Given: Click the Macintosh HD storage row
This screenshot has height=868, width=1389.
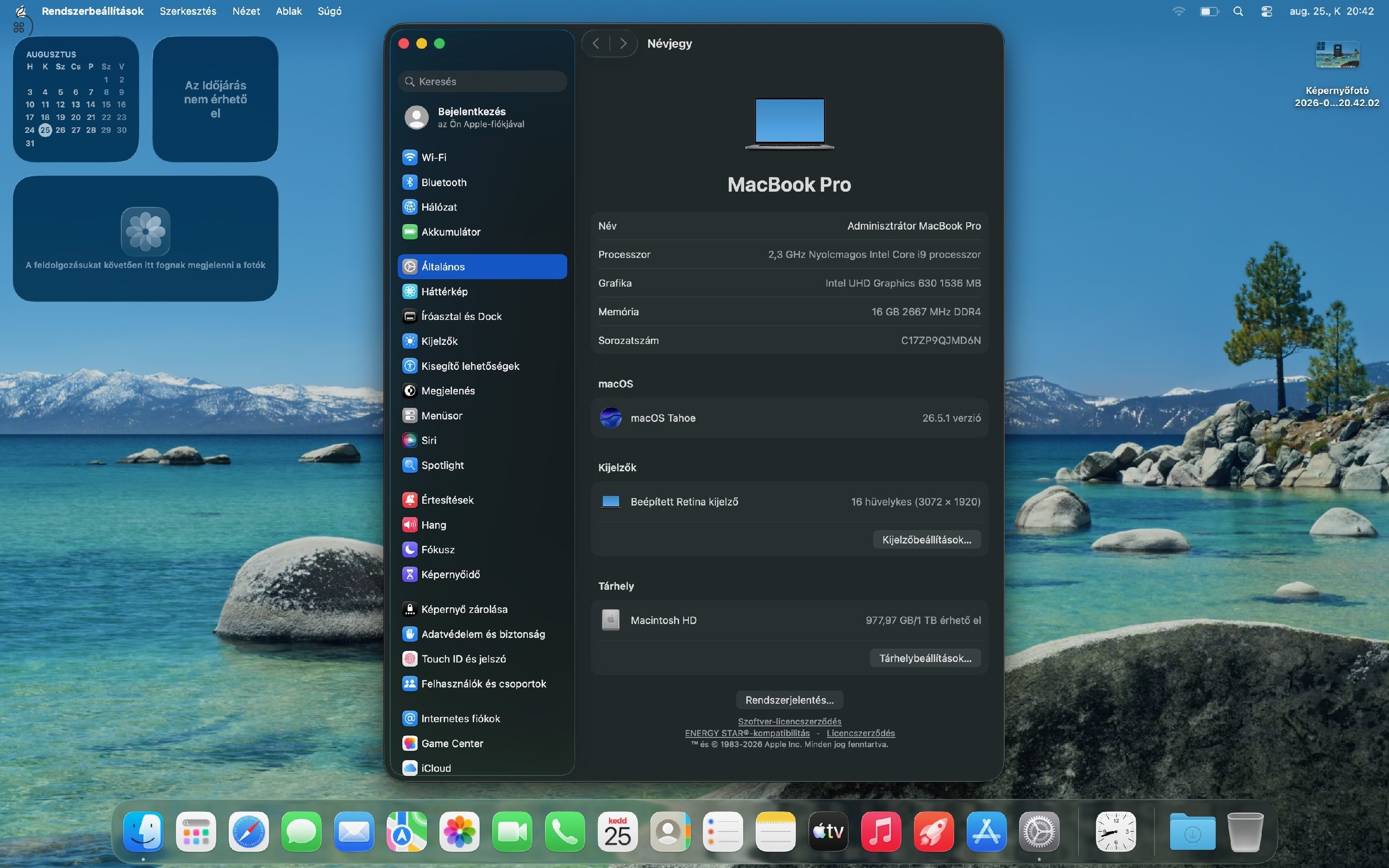Looking at the screenshot, I should [789, 620].
